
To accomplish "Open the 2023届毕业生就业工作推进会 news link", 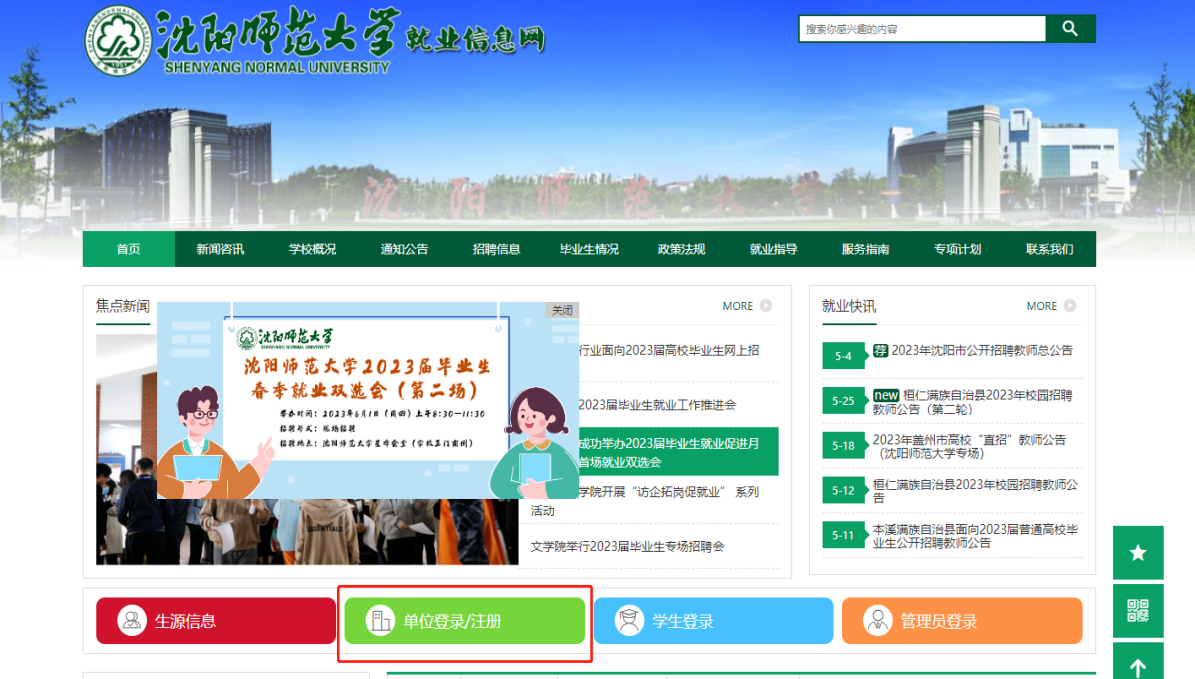I will 657,405.
